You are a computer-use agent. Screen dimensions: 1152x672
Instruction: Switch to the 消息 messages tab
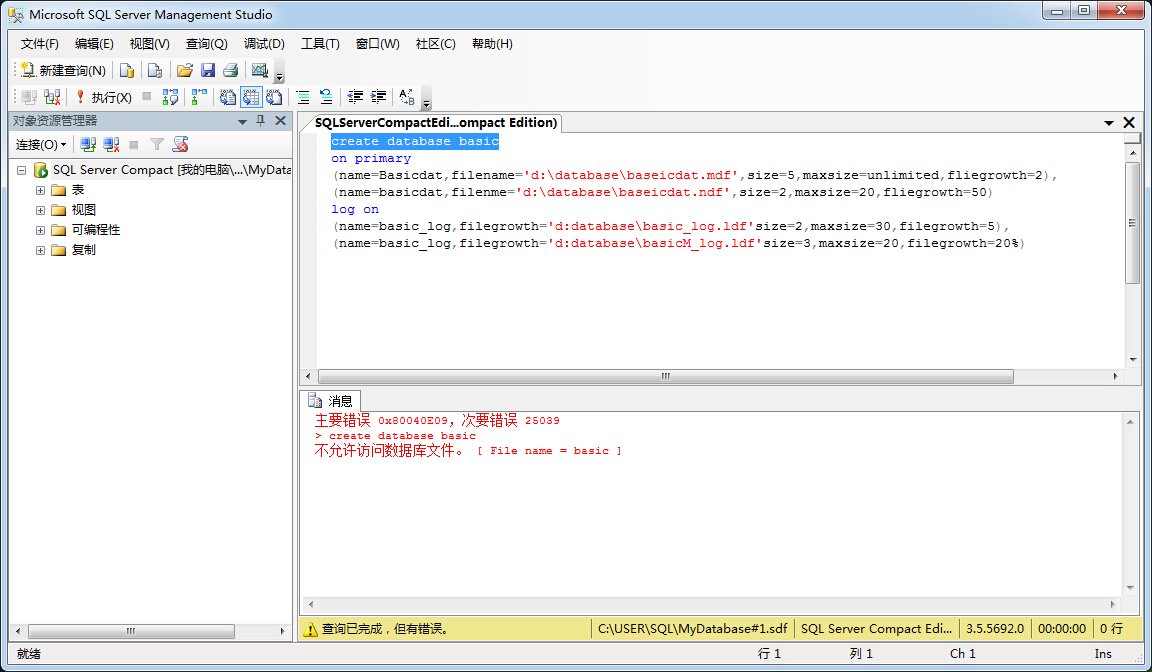(331, 401)
